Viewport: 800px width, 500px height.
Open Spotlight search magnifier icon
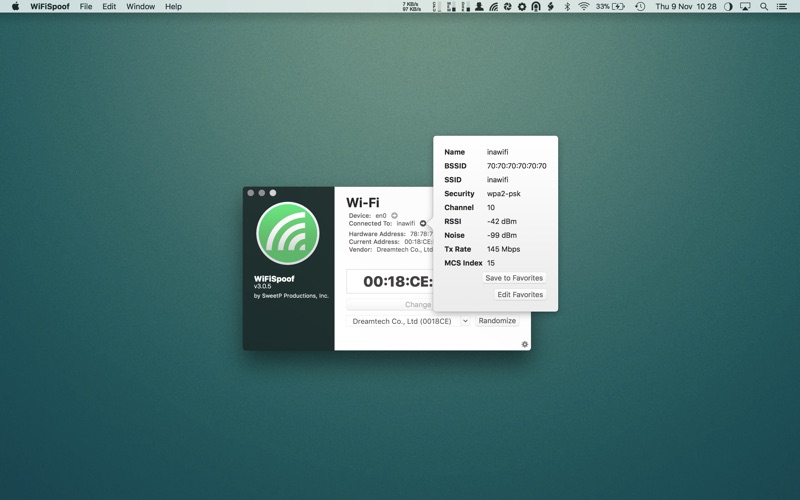coord(764,7)
